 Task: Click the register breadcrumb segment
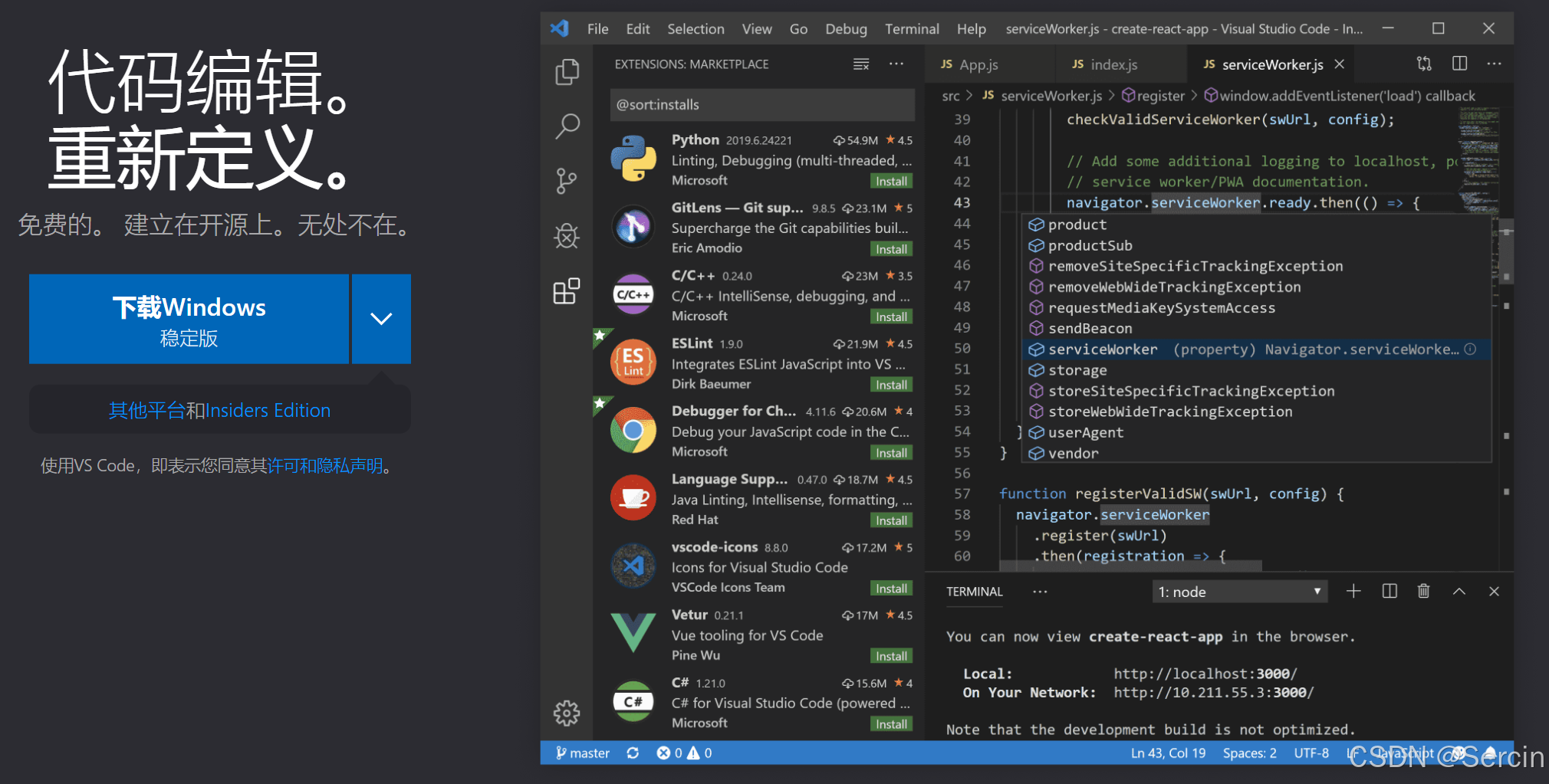[x=1153, y=96]
